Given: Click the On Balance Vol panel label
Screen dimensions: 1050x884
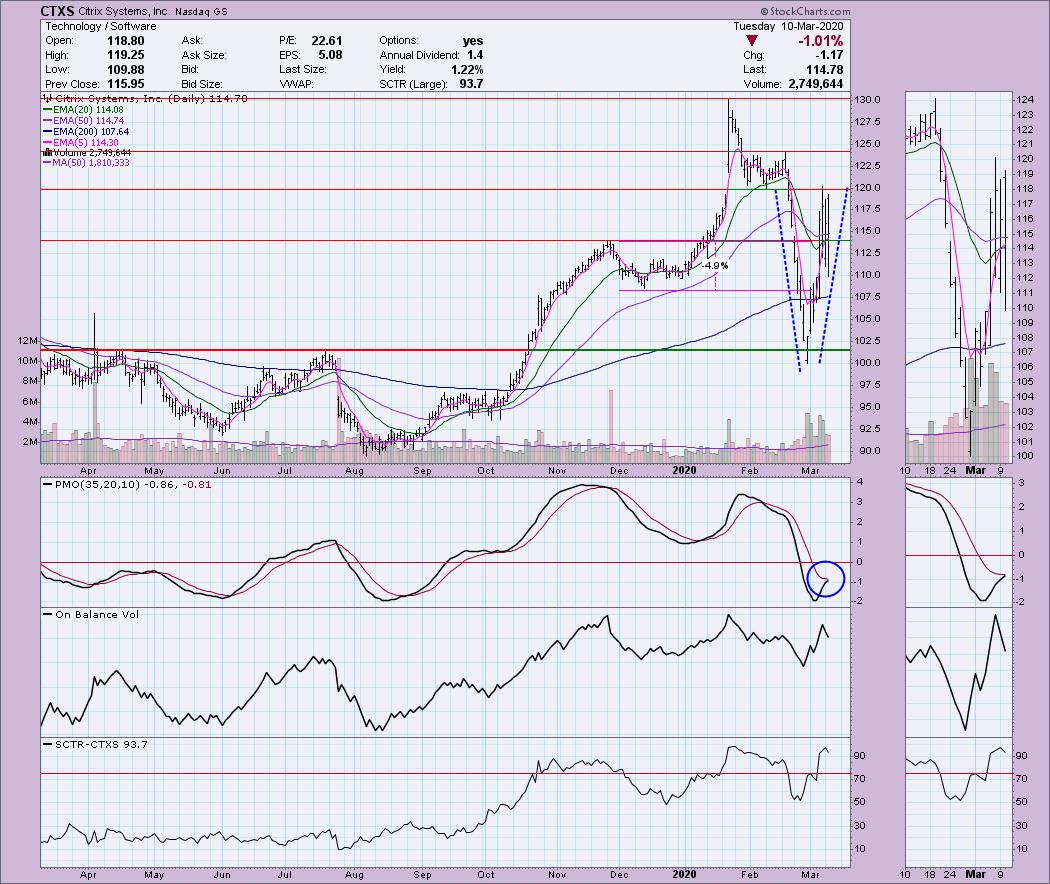Looking at the screenshot, I should (x=97, y=614).
